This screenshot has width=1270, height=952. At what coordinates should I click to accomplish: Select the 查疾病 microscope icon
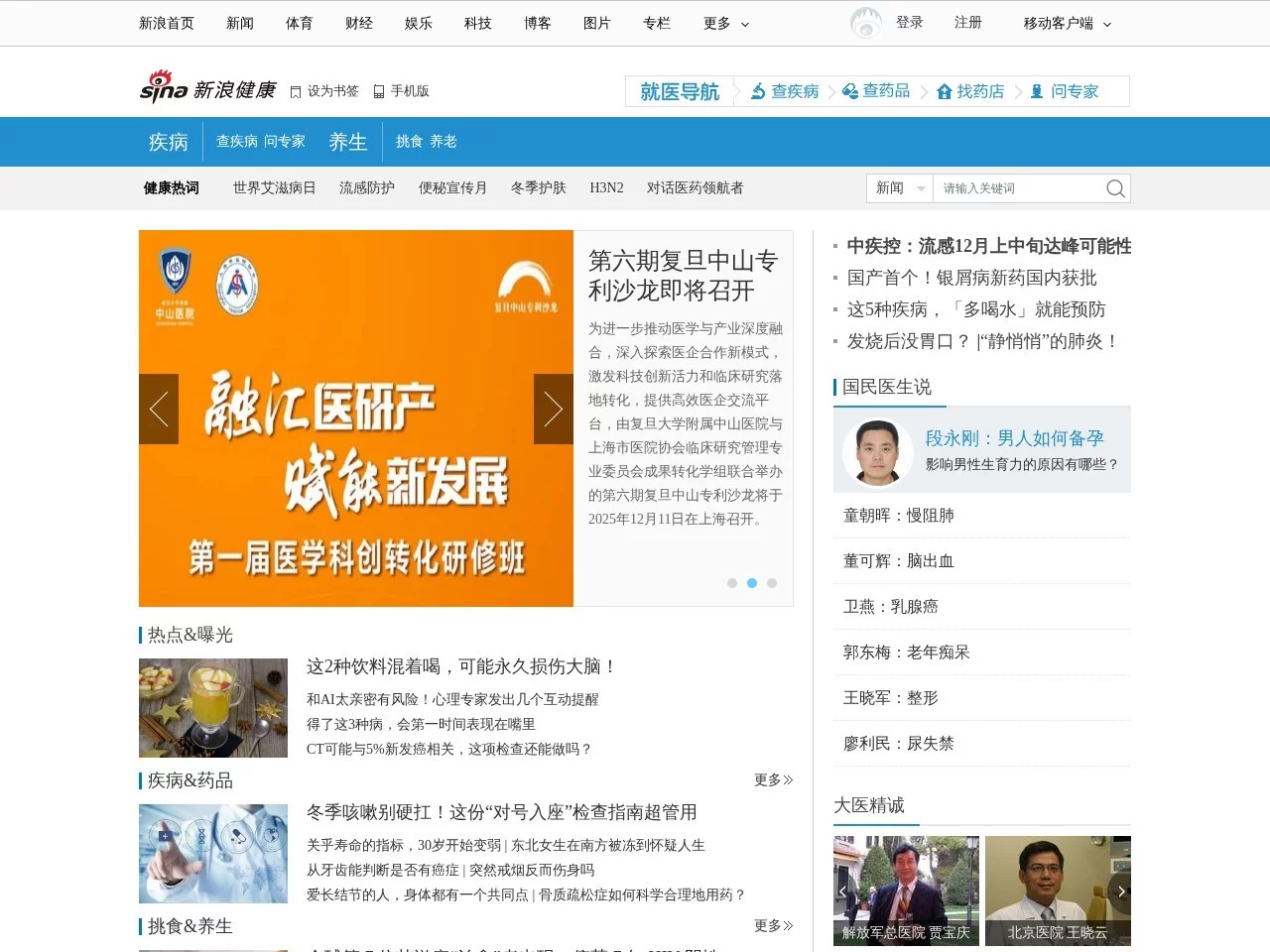point(756,91)
